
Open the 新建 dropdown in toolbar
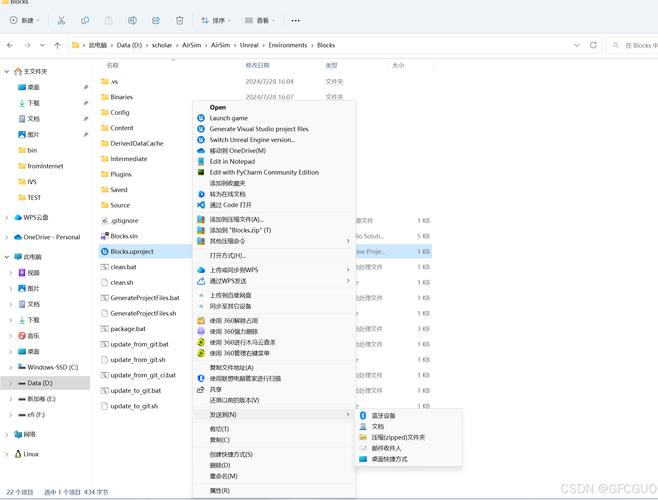click(x=25, y=20)
